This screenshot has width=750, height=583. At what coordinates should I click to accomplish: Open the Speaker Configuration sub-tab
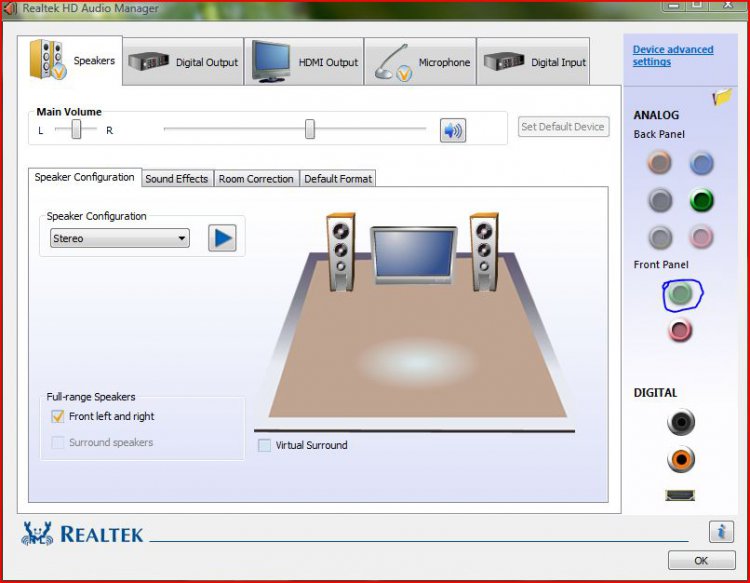(85, 177)
